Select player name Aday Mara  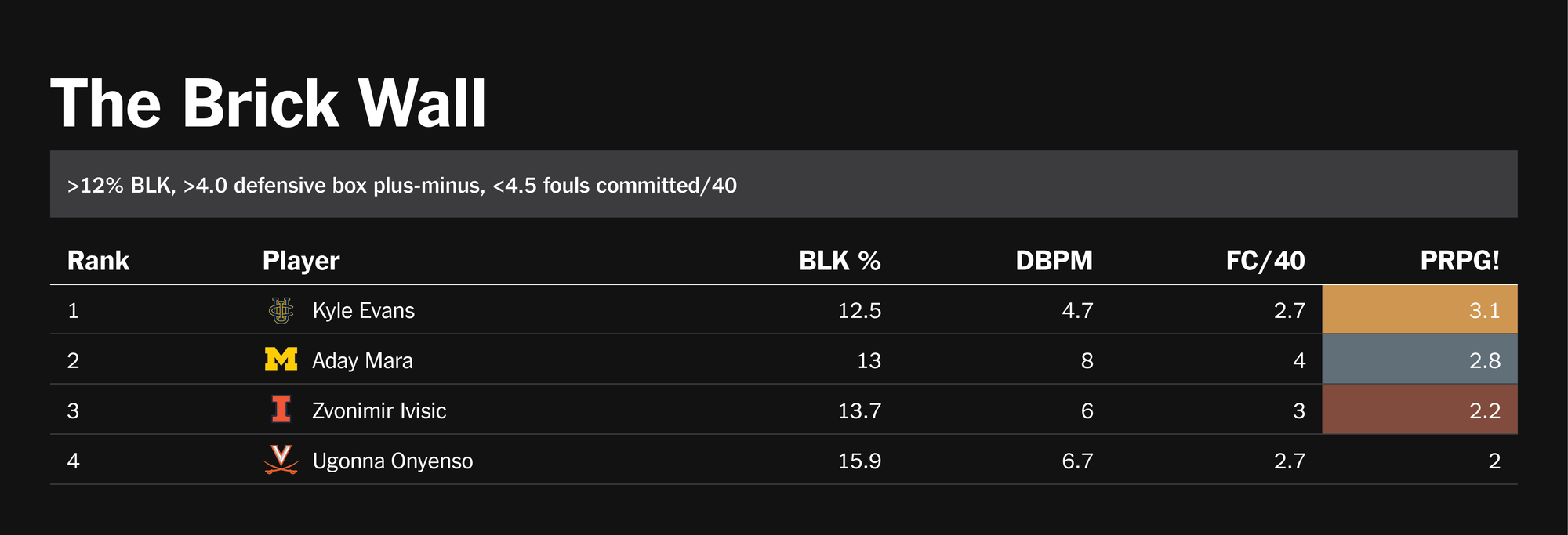(362, 361)
